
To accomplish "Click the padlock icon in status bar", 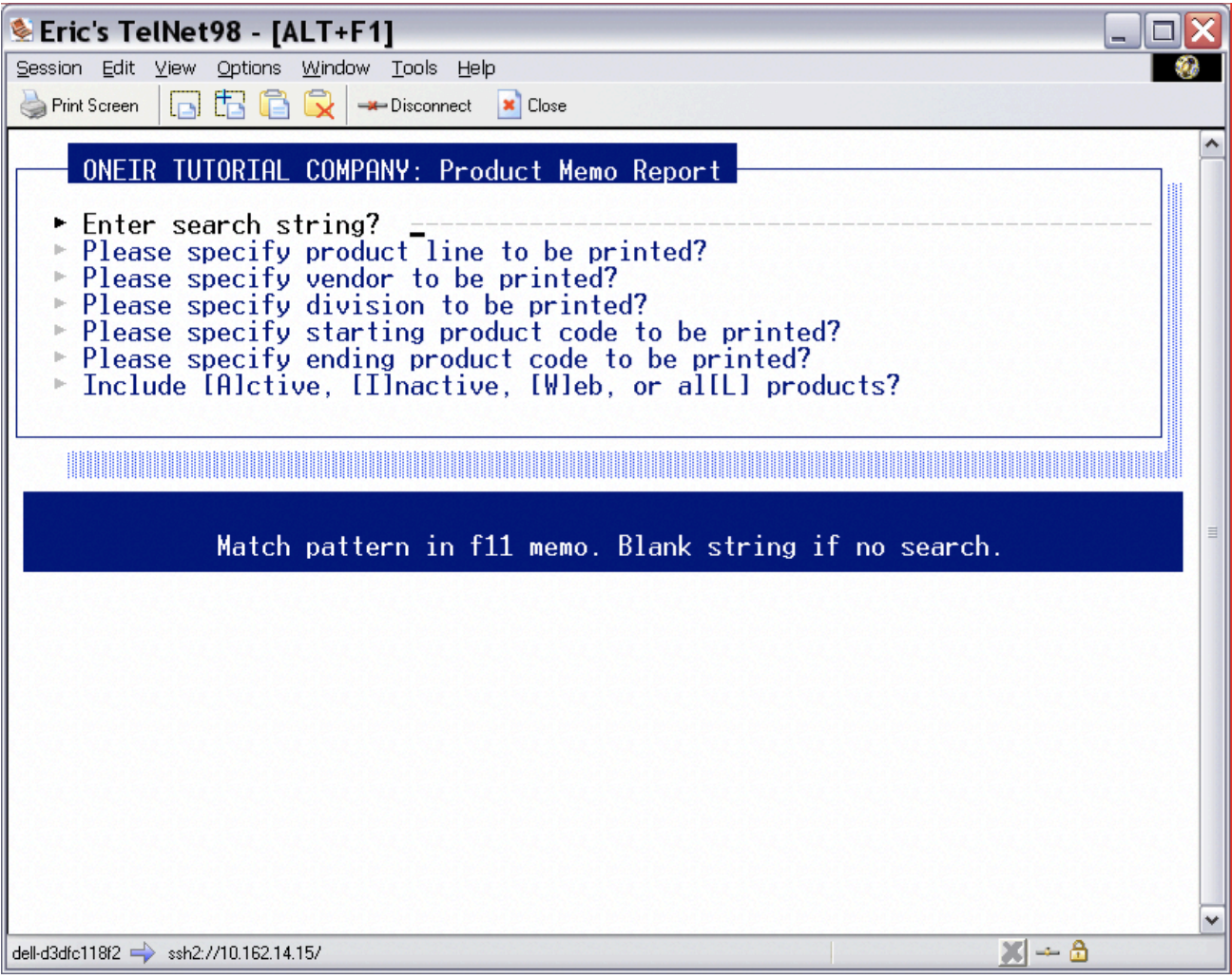I will pos(1078,950).
